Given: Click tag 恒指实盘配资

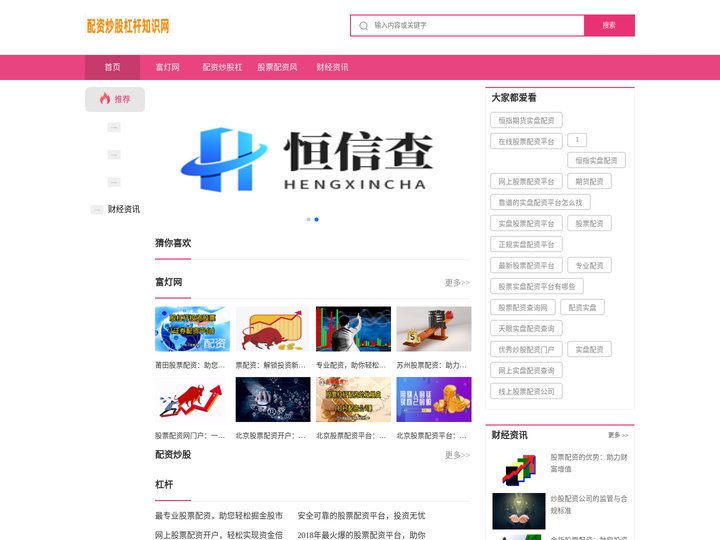Looking at the screenshot, I should coord(596,160).
